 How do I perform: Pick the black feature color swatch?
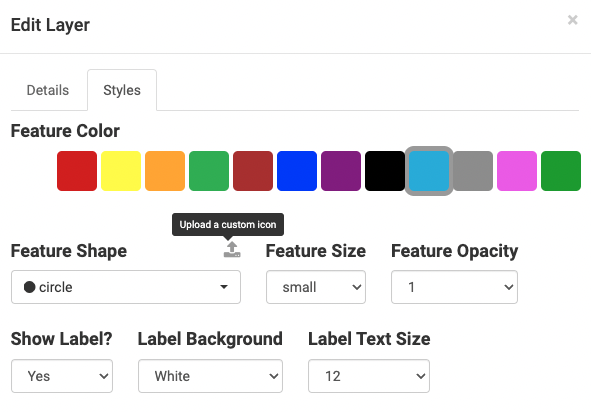tap(385, 171)
